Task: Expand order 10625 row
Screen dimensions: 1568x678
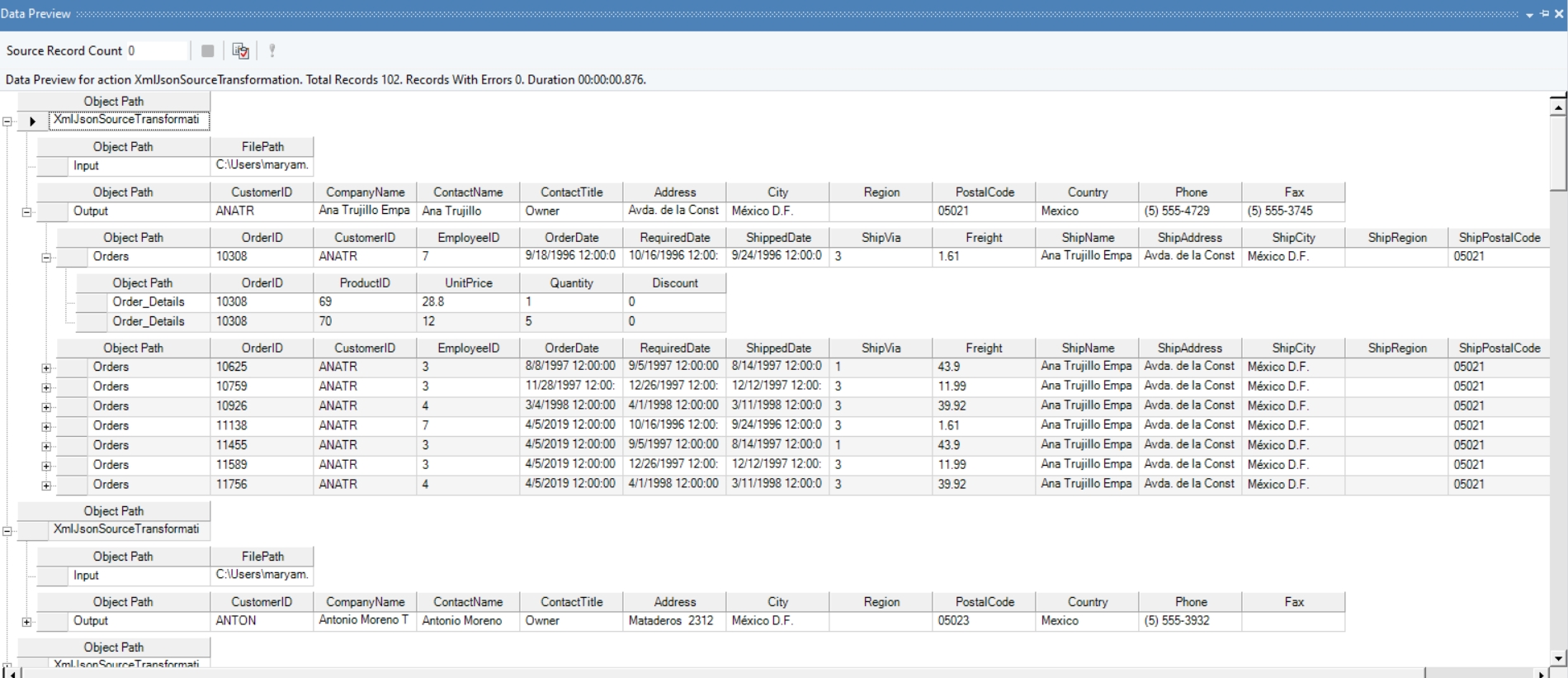Action: pyautogui.click(x=46, y=368)
